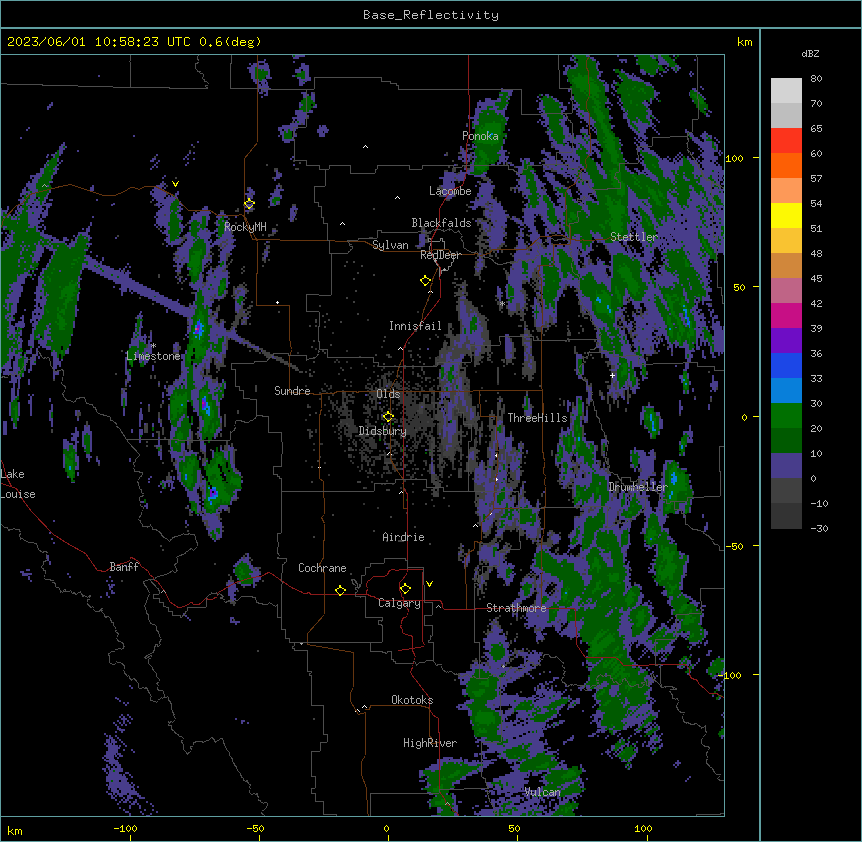The width and height of the screenshot is (862, 842).
Task: Click the Limestone label
Action: tap(153, 356)
